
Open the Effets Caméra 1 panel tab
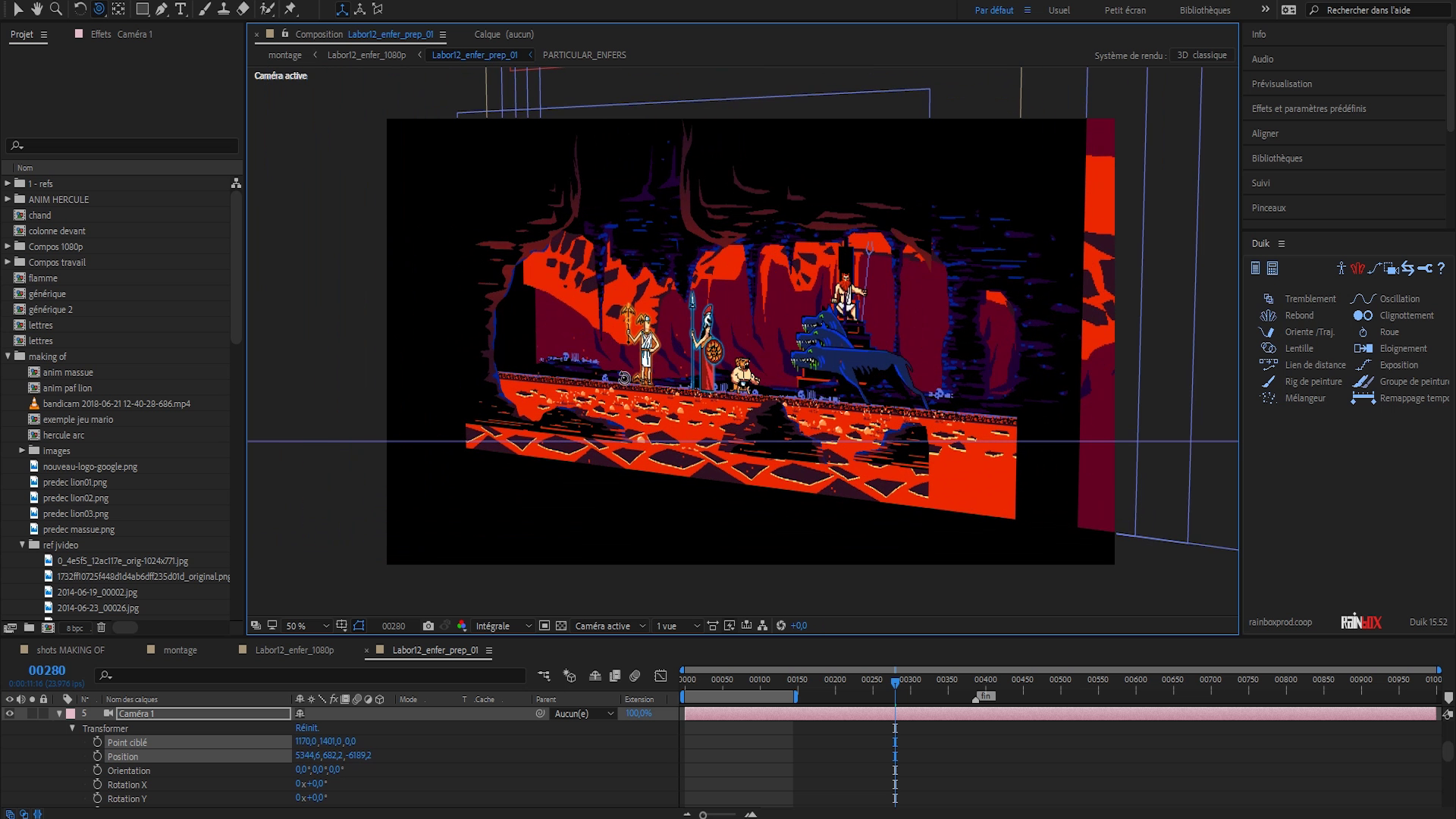[121, 34]
